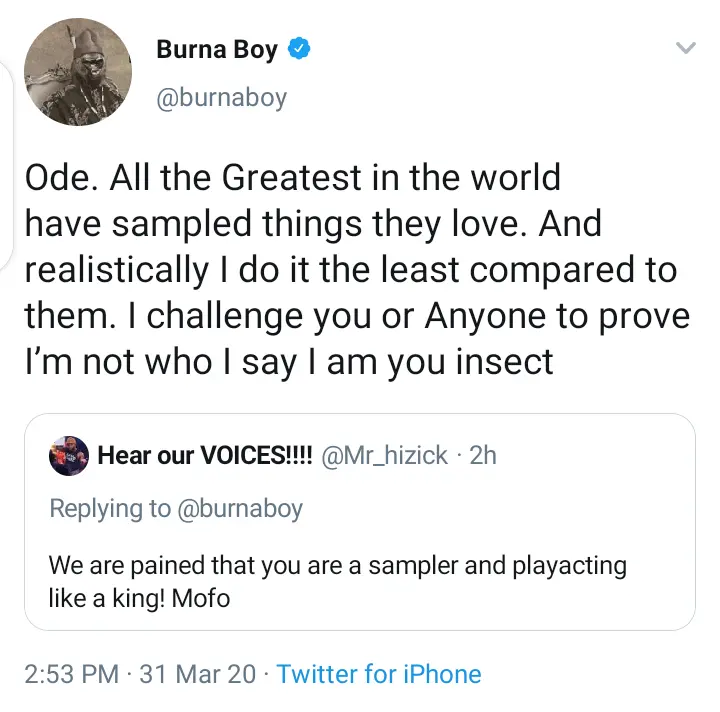Open Burna Boy's profile picture
The image size is (720, 712).
(x=78, y=72)
